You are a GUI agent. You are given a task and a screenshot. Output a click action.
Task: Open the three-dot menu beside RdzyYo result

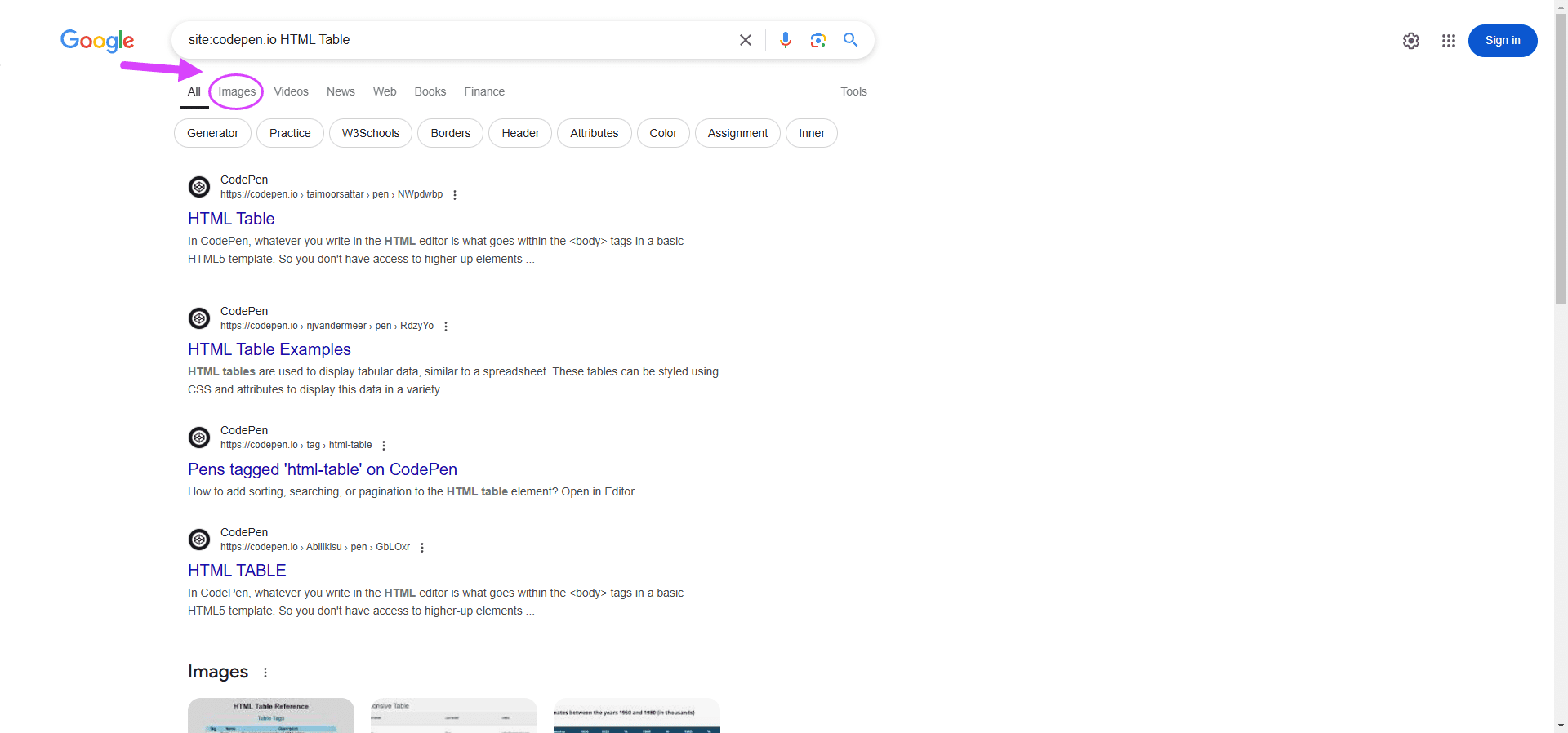446,327
